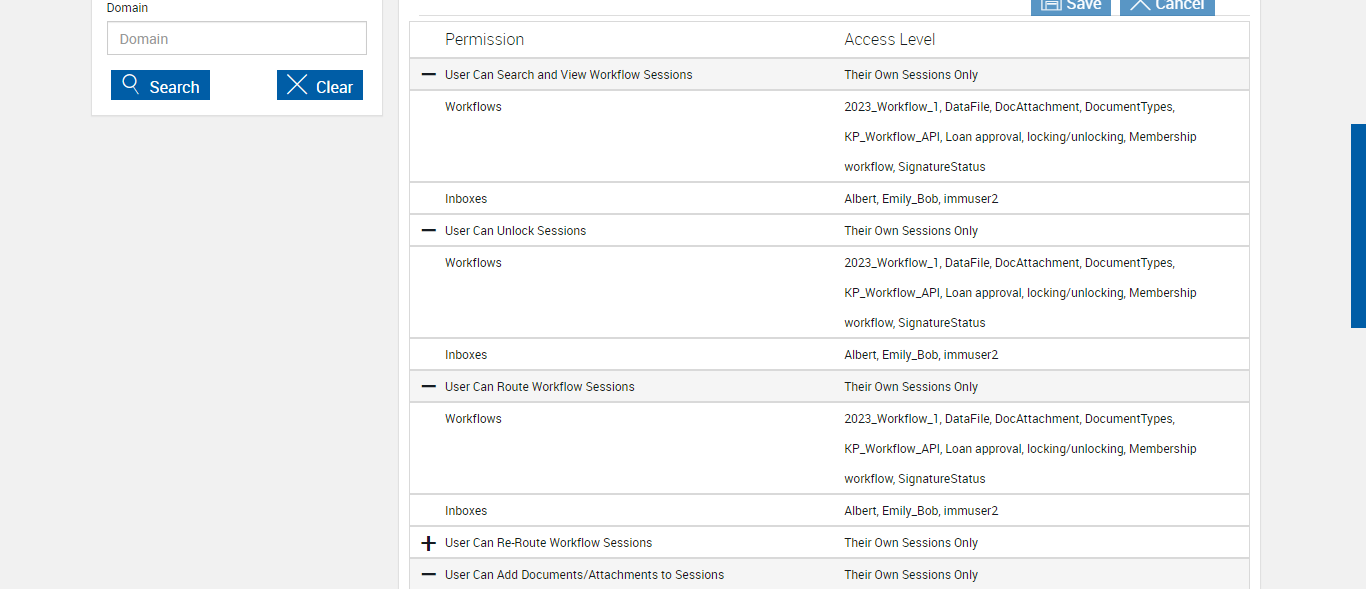Screen dimensions: 1366x589
Task: Collapse User Can Add Documents/Attachments to Sessions
Action: pyautogui.click(x=429, y=575)
